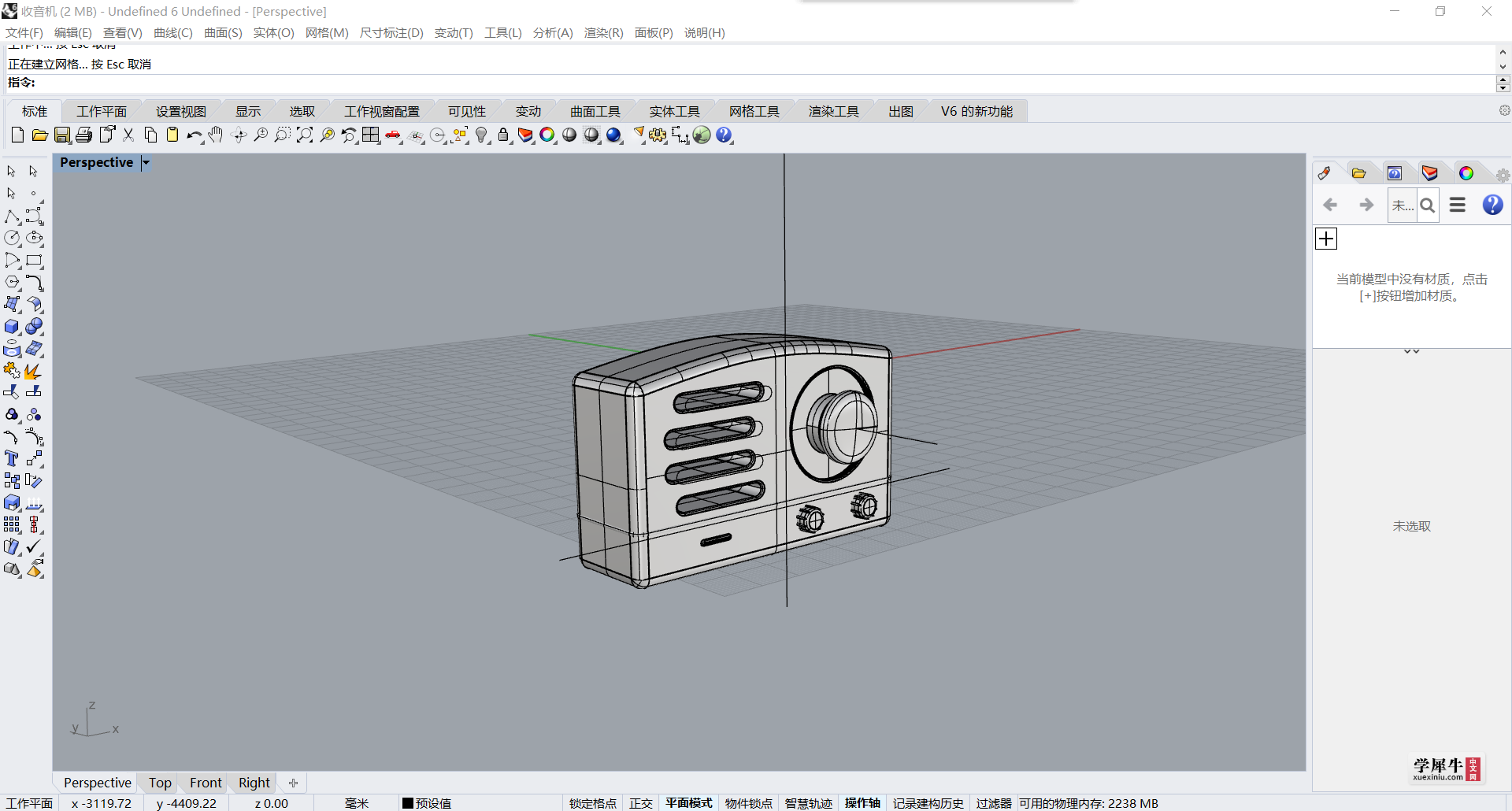Open help in the materials panel
Image resolution: width=1512 pixels, height=811 pixels.
coord(1492,205)
